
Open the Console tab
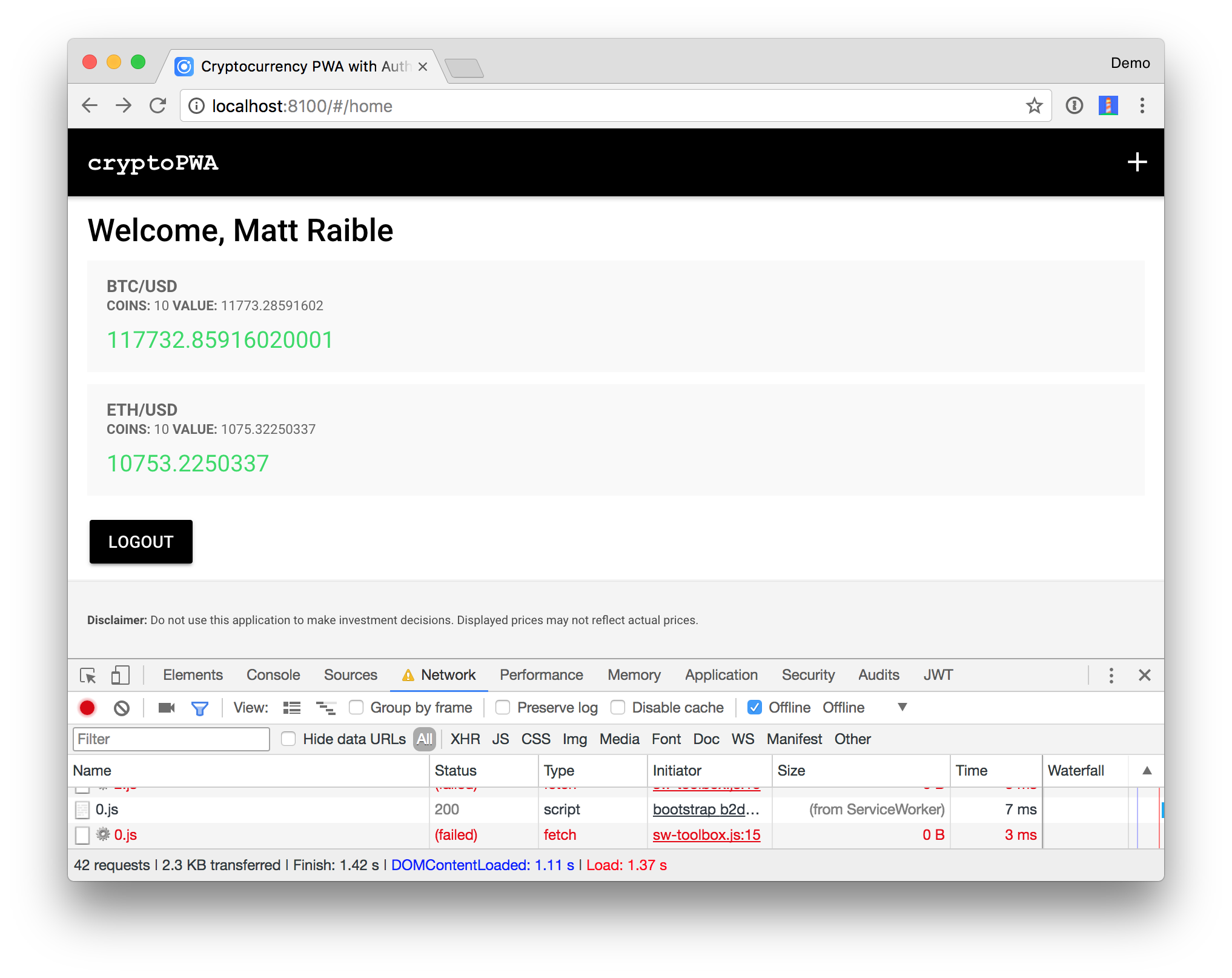coord(273,675)
